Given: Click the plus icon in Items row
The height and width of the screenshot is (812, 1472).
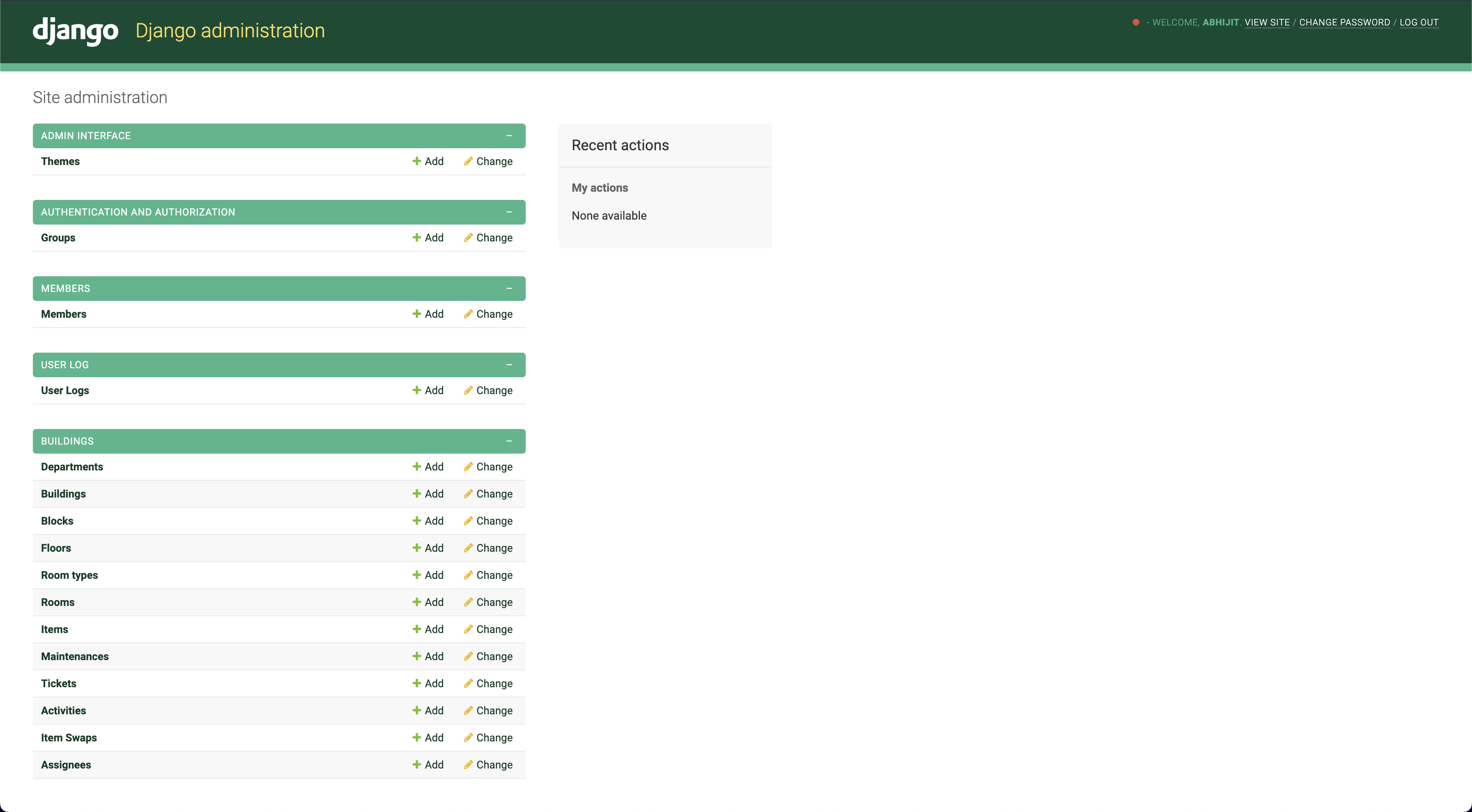Looking at the screenshot, I should coord(416,628).
